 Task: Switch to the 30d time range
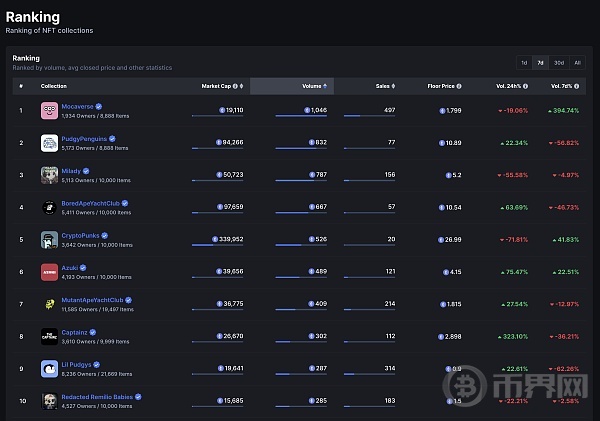point(559,63)
